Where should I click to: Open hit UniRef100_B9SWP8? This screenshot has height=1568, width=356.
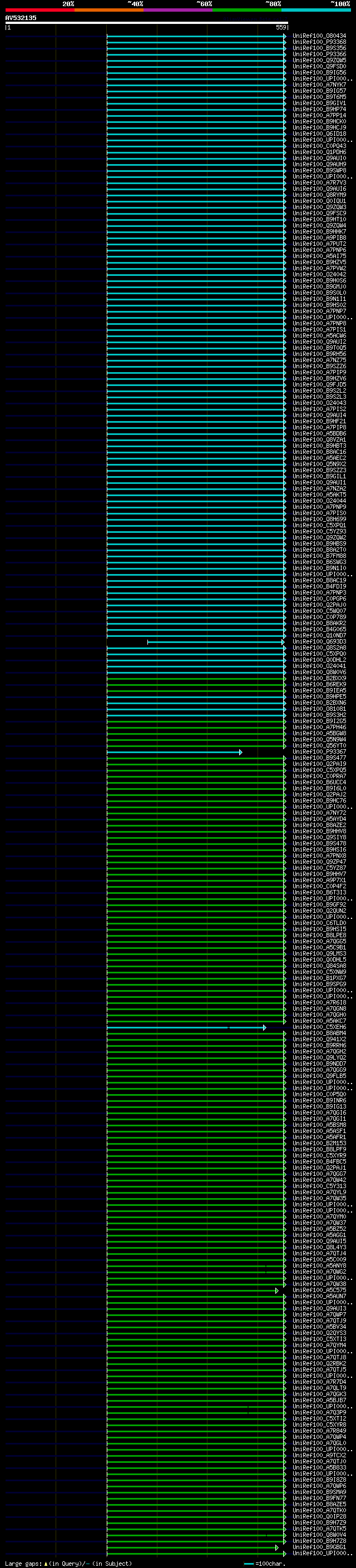point(319,170)
